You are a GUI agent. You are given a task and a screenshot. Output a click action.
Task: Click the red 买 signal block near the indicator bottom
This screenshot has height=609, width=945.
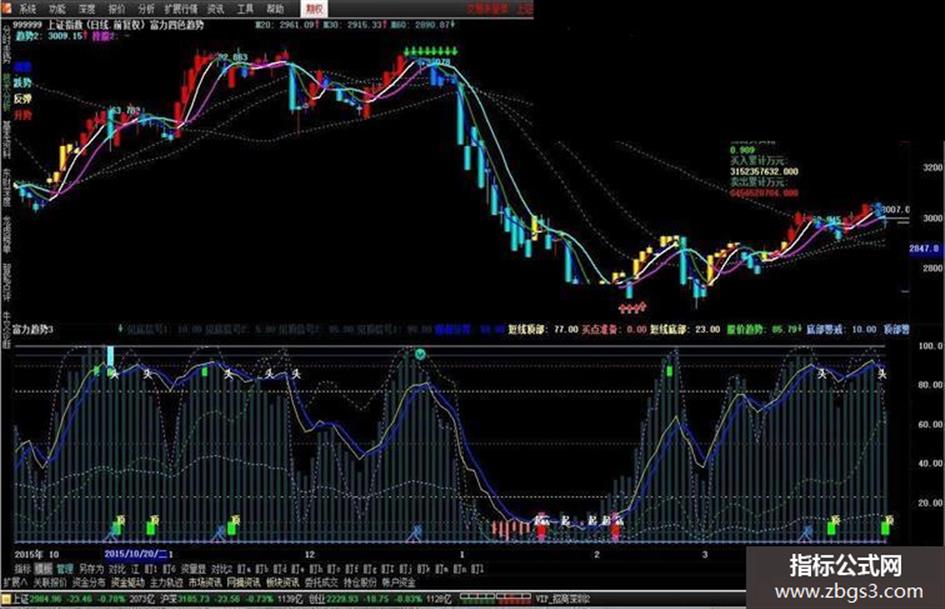pos(541,528)
